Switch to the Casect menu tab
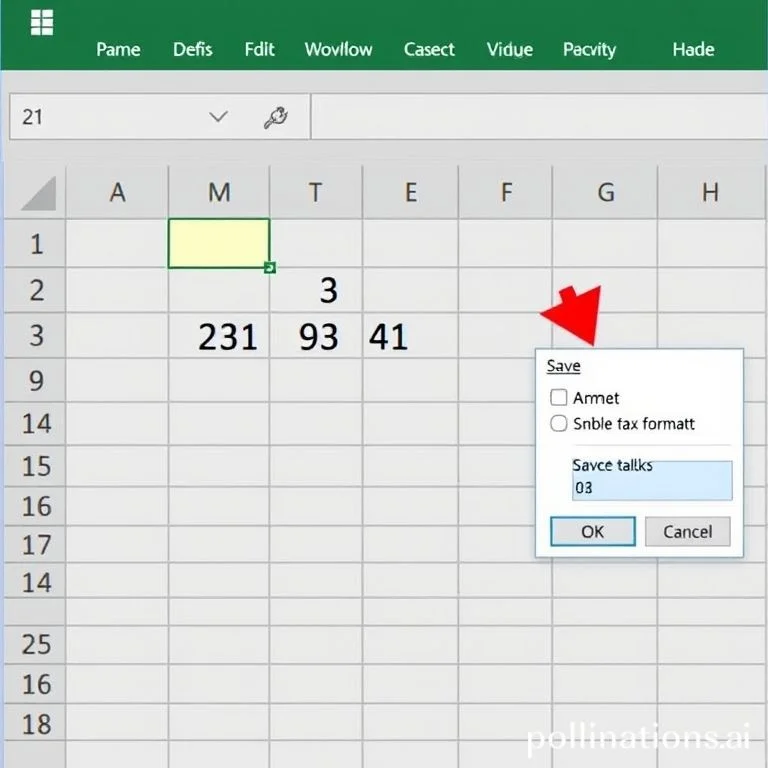This screenshot has width=768, height=768. (x=429, y=49)
